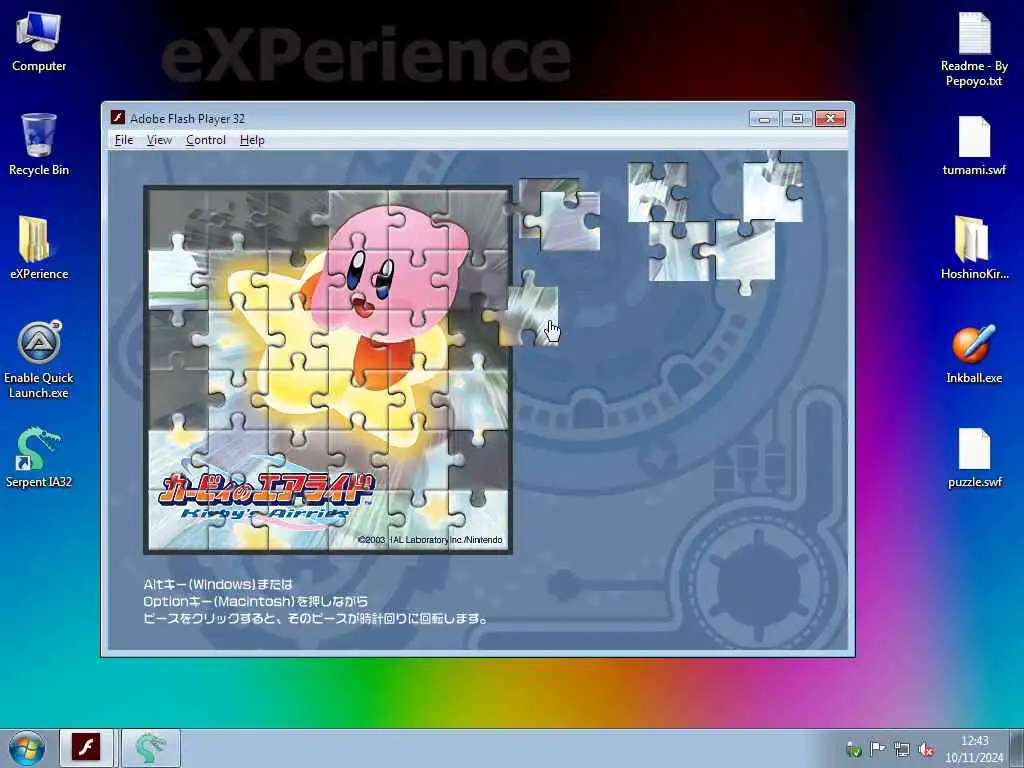The height and width of the screenshot is (768, 1024).
Task: Maximize the Adobe Flash Player window
Action: tap(797, 118)
